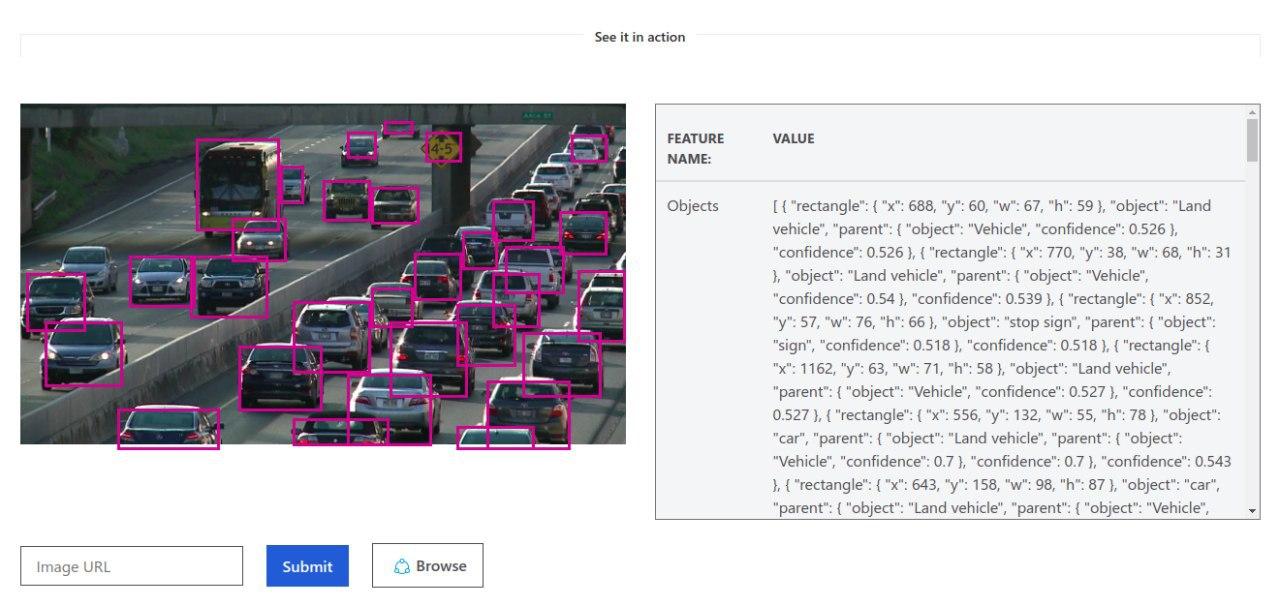This screenshot has height=606, width=1280.
Task: Click the FEATURE NAME column header
Action: (x=695, y=146)
